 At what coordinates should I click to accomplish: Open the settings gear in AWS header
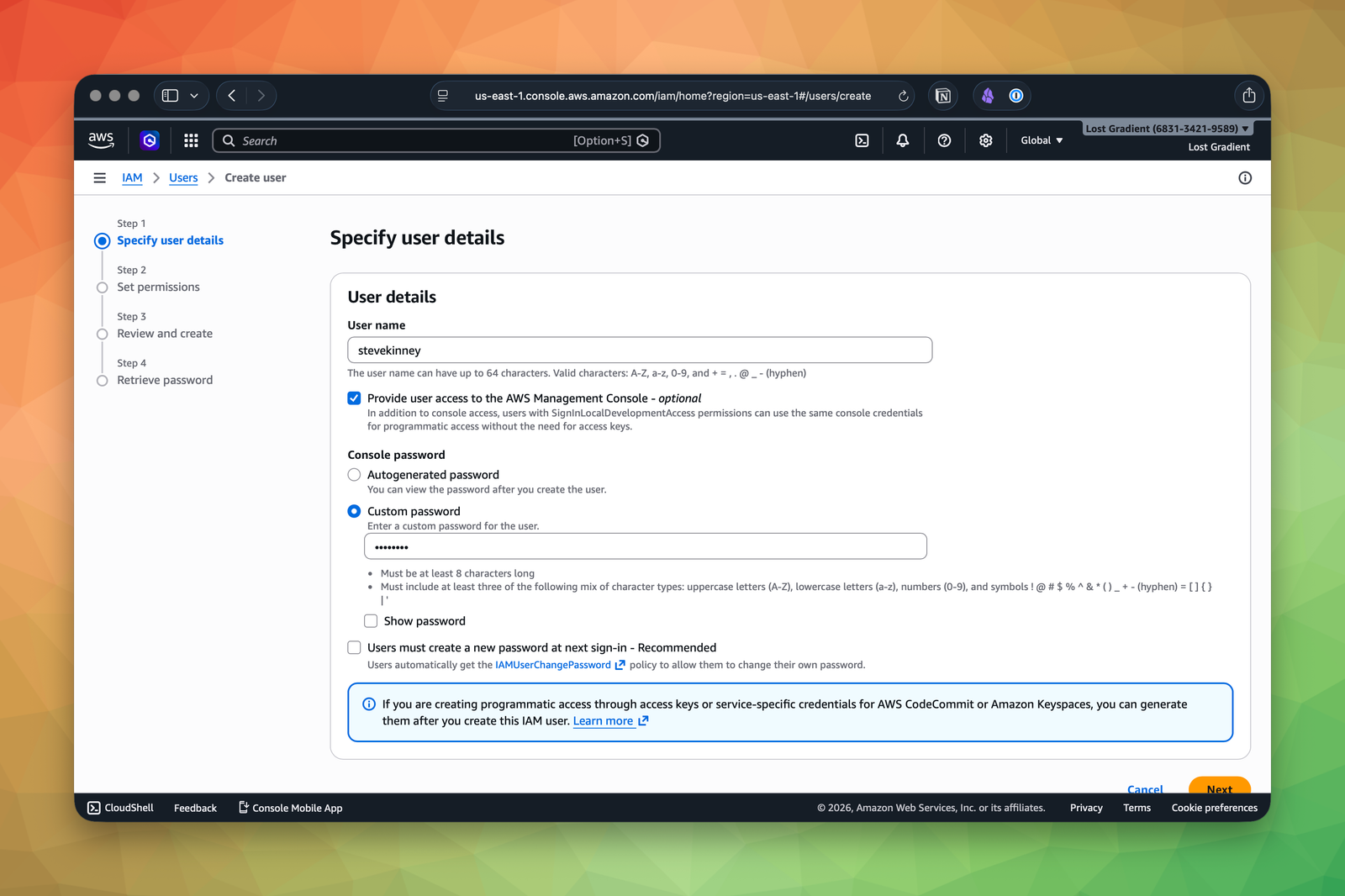tap(985, 140)
